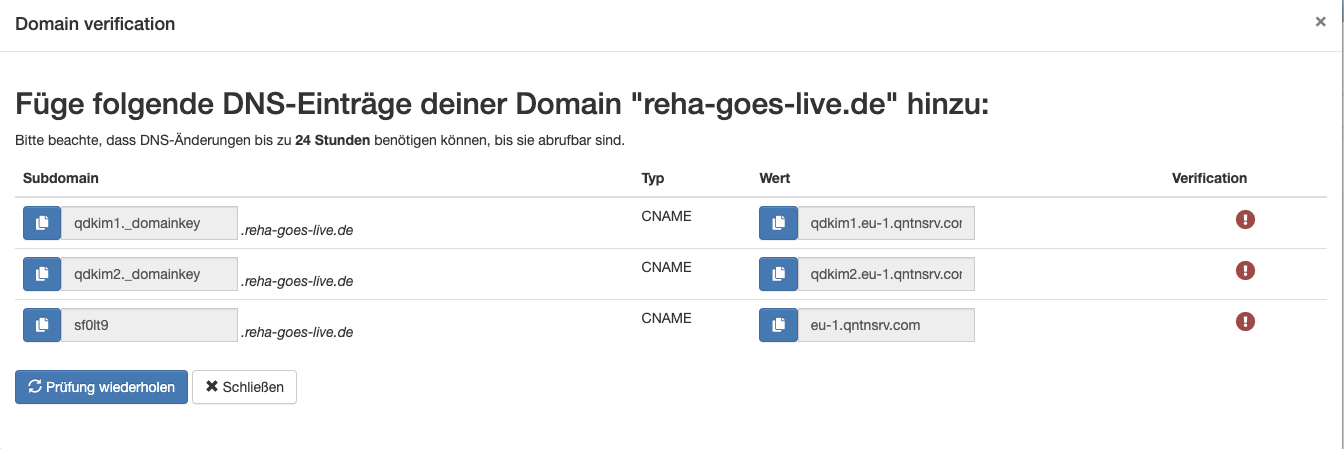Click the Schließen button
Viewport: 1344px width, 449px height.
[244, 387]
